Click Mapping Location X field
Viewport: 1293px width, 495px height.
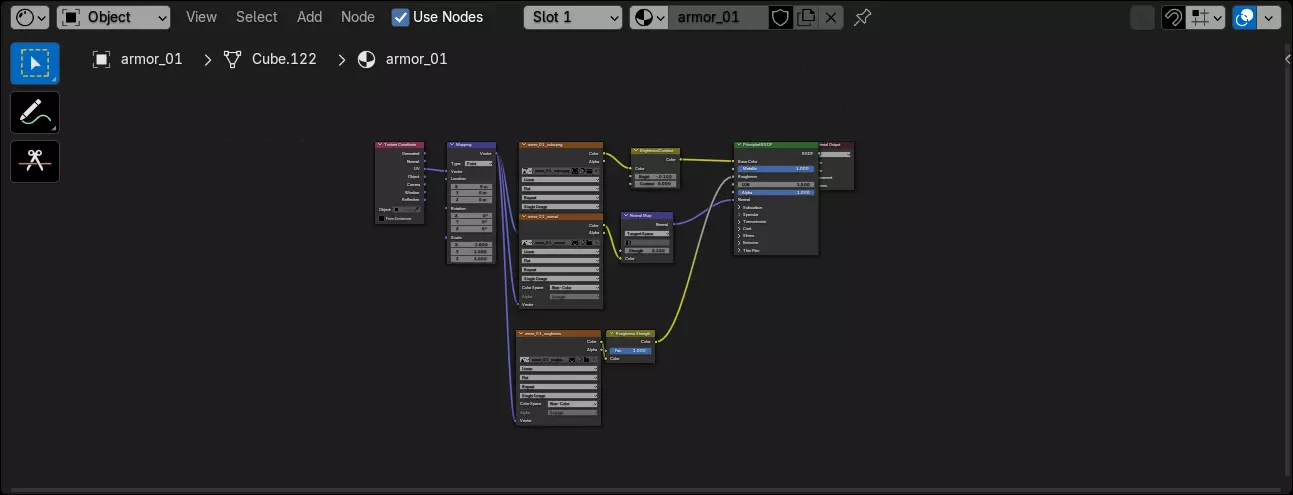click(x=471, y=186)
